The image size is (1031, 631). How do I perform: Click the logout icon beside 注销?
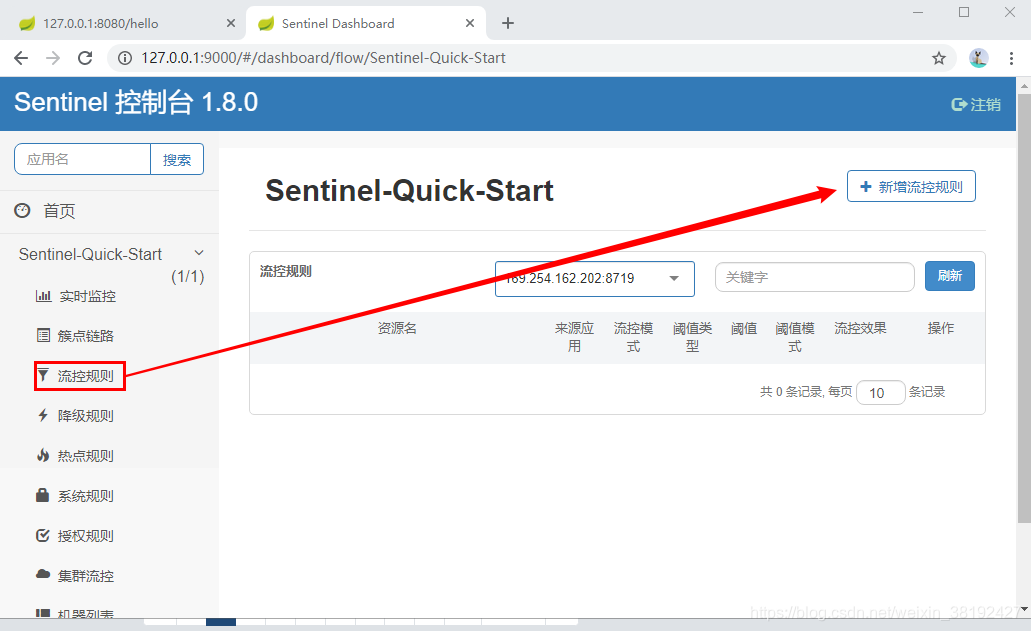959,105
